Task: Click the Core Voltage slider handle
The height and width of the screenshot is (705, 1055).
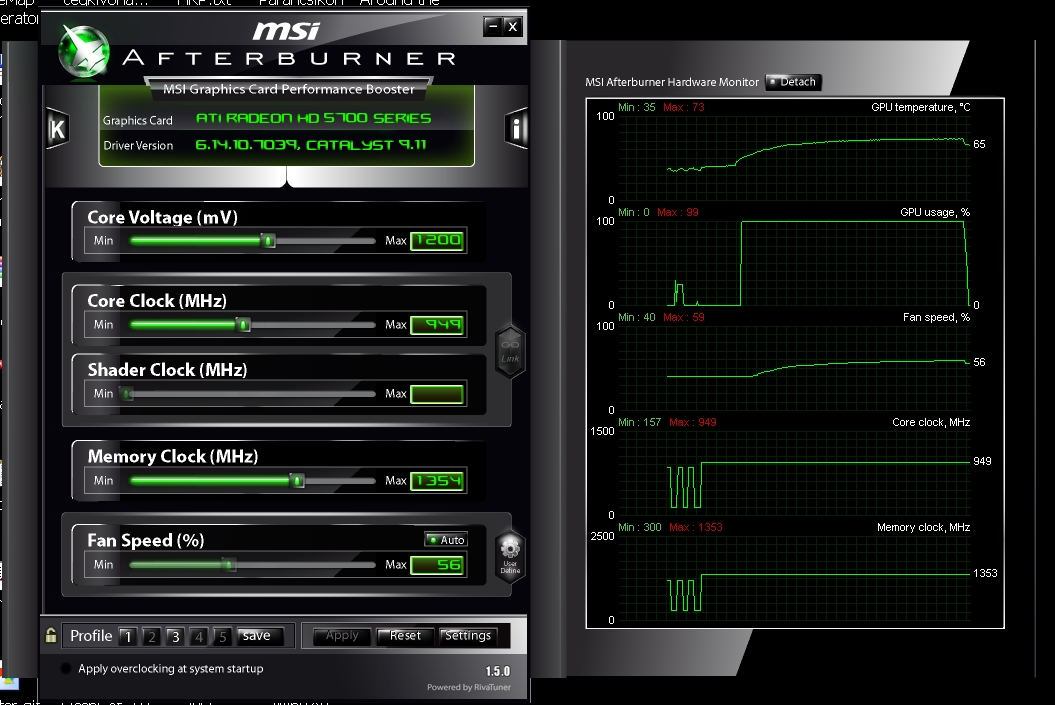Action: 268,240
